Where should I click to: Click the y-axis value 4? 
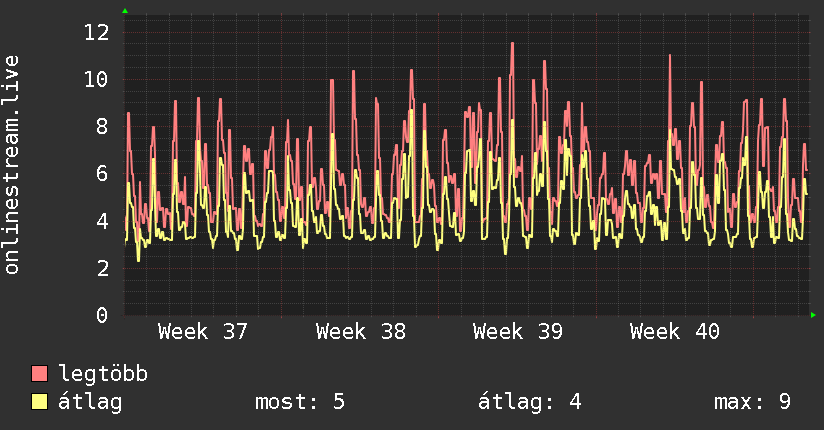(x=102, y=221)
